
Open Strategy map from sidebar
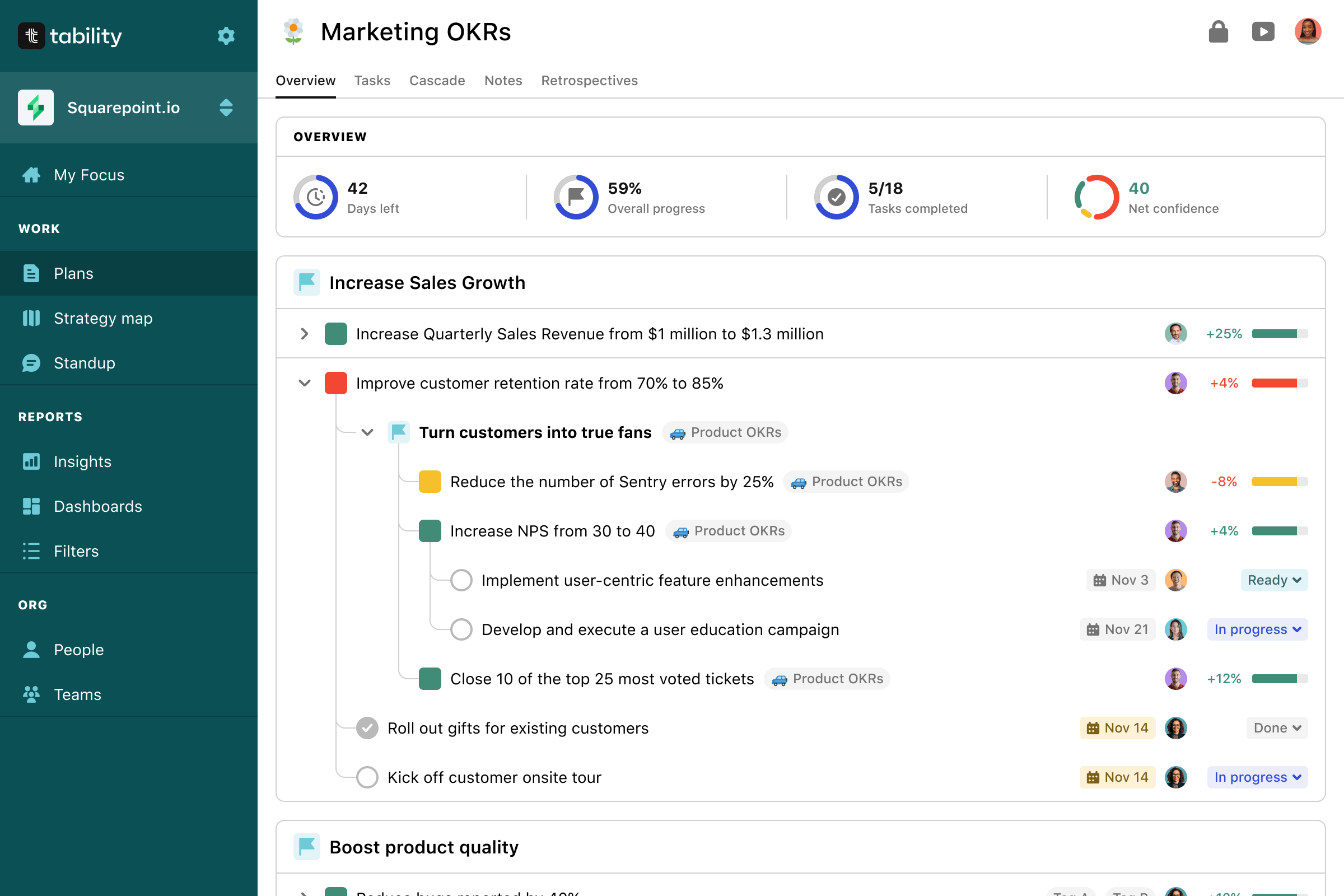103,318
